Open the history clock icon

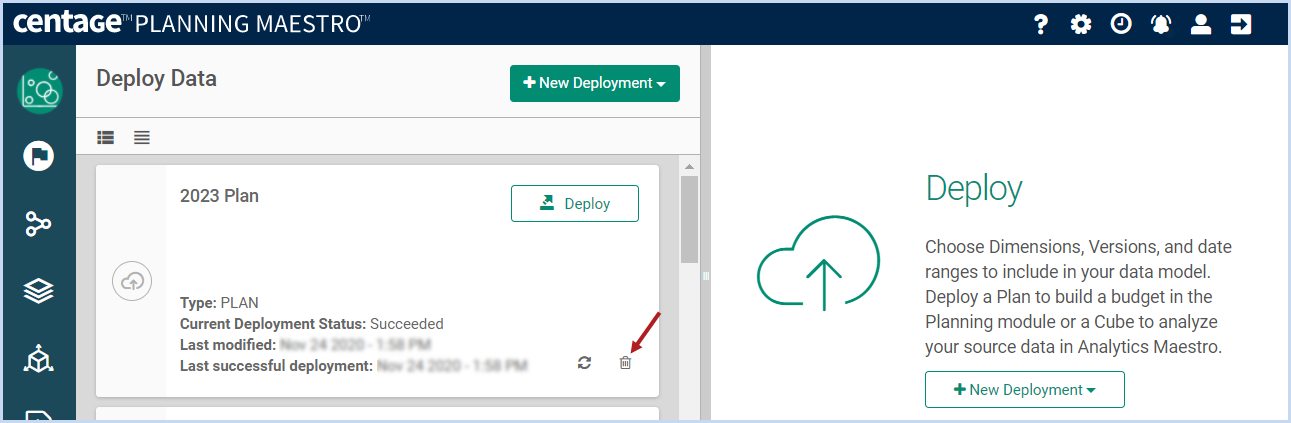(1121, 25)
